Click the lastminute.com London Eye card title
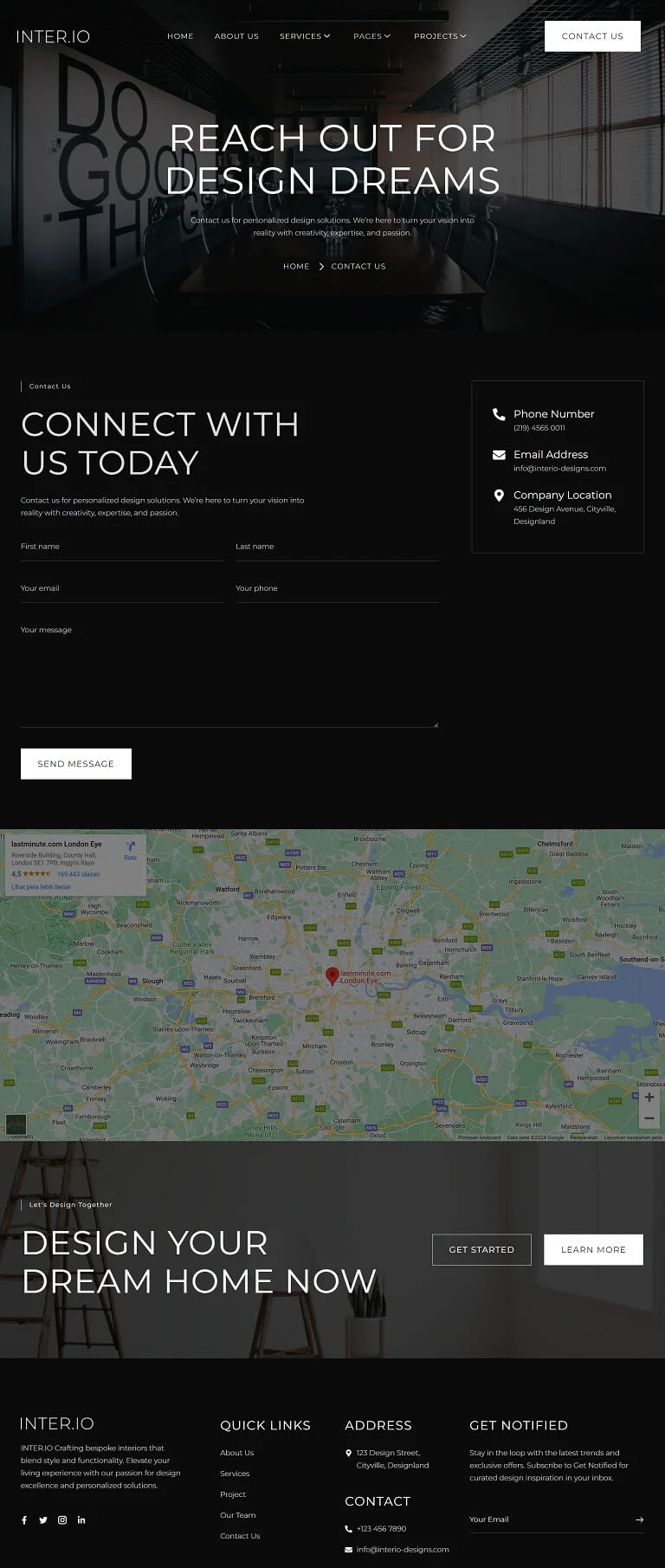 [56, 844]
